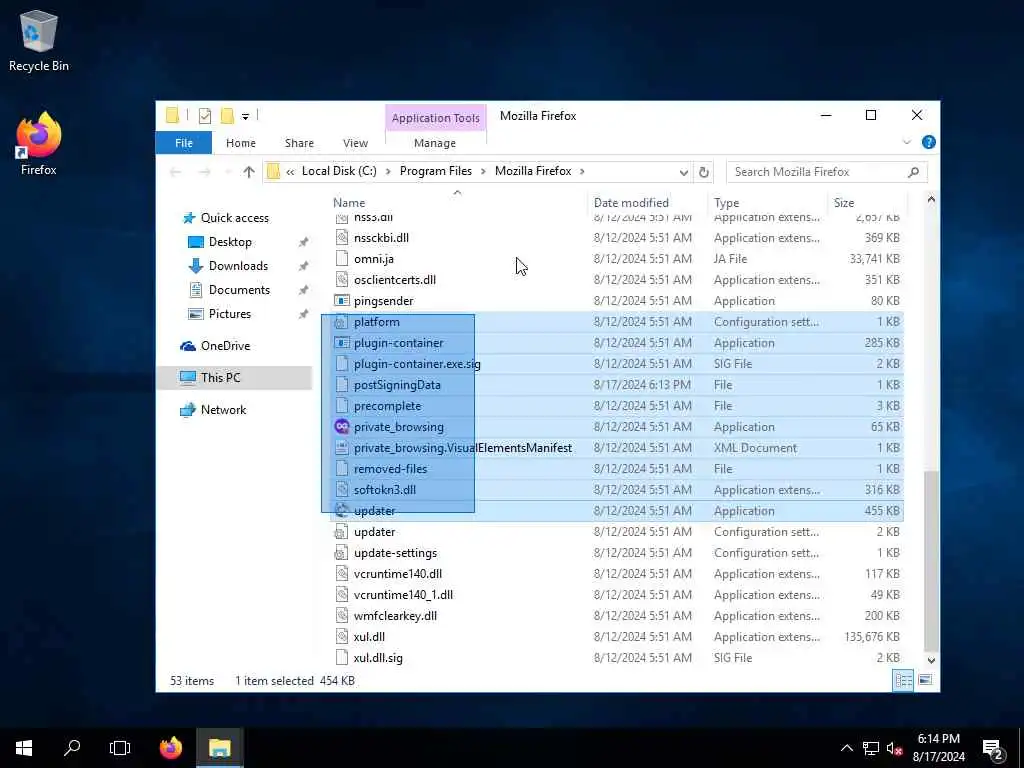Viewport: 1024px width, 768px height.
Task: Open the address bar history dropdown
Action: [x=683, y=172]
